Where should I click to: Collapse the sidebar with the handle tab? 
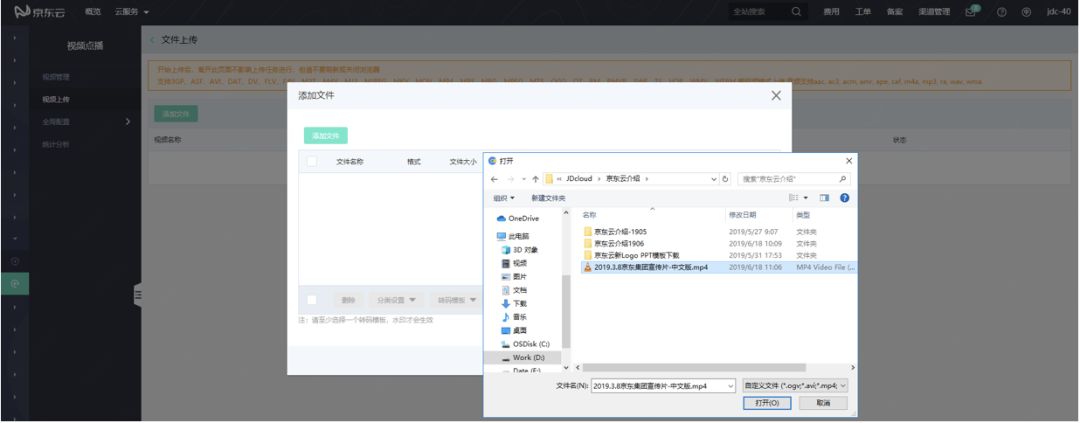[138, 295]
